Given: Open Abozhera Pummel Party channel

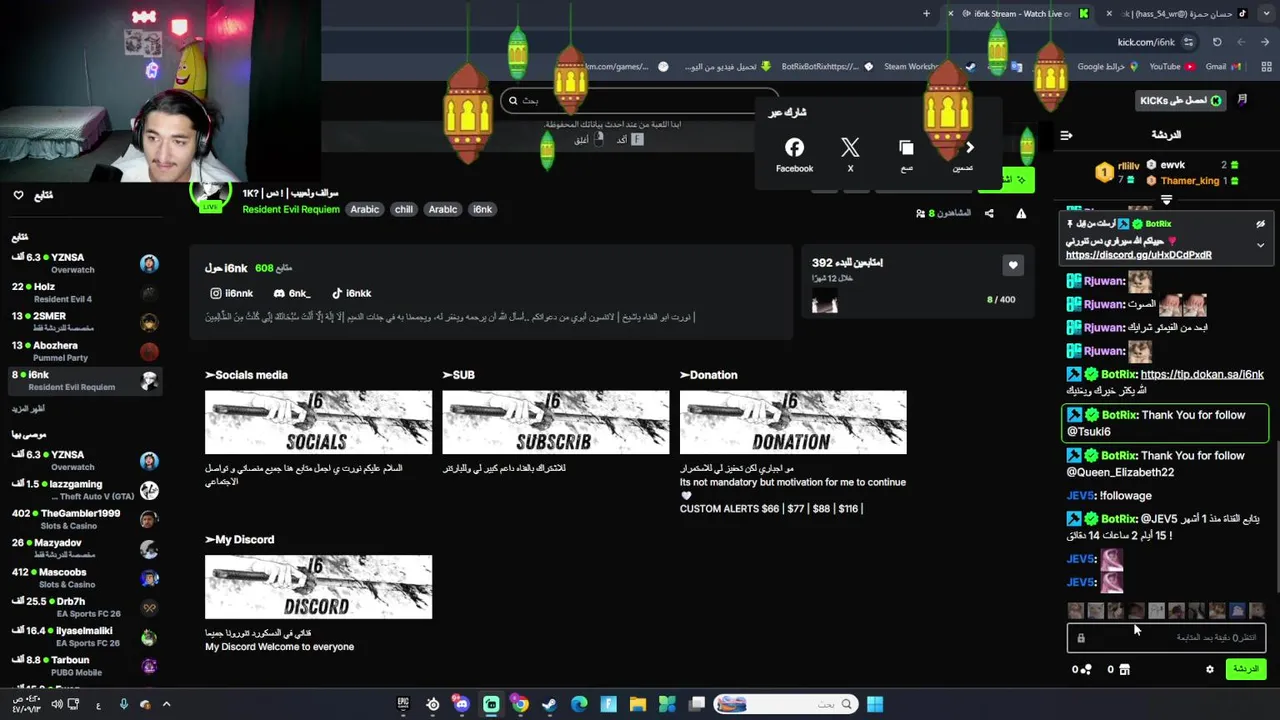Looking at the screenshot, I should [85, 350].
